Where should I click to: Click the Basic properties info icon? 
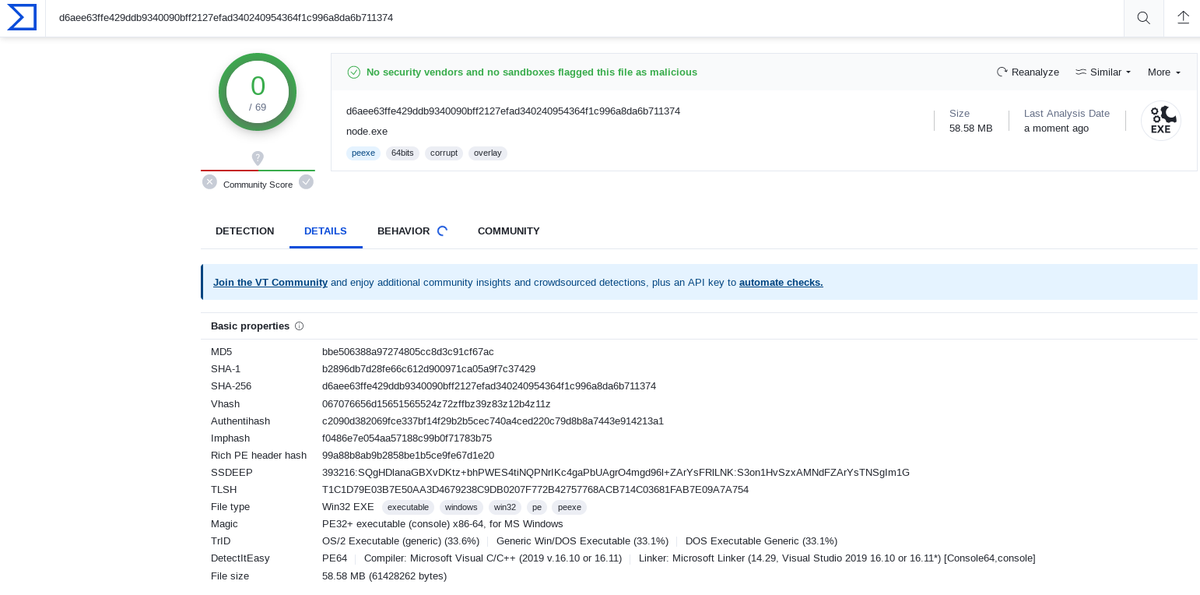click(x=299, y=326)
